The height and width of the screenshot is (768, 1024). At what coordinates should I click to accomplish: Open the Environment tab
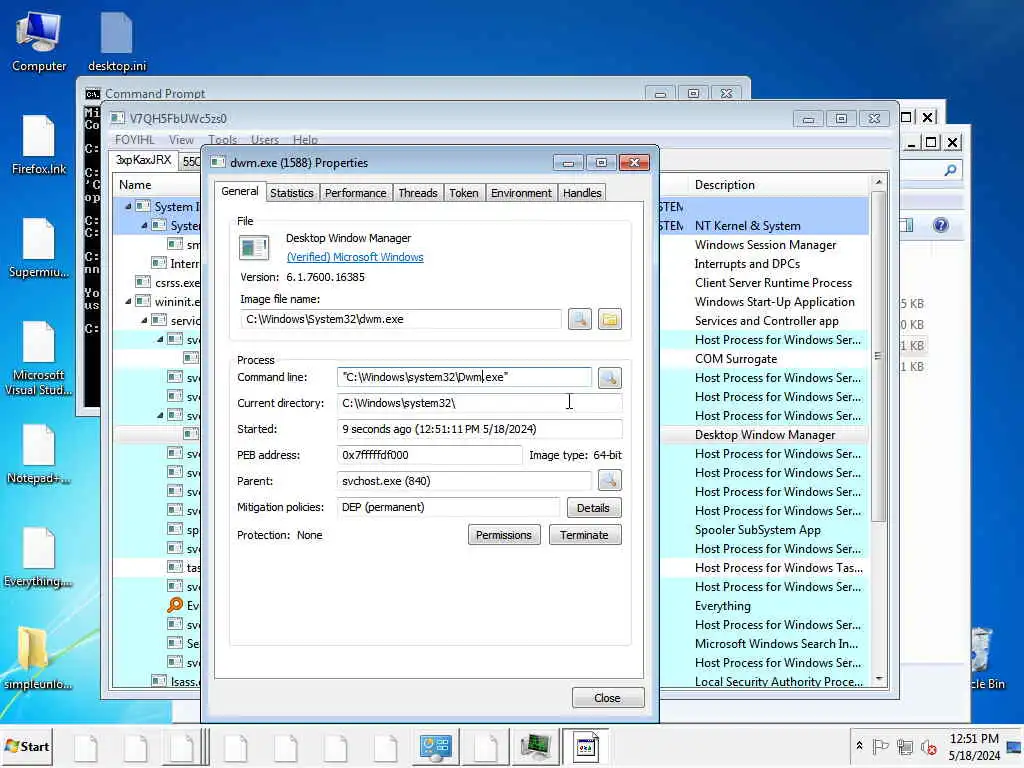pyautogui.click(x=521, y=193)
